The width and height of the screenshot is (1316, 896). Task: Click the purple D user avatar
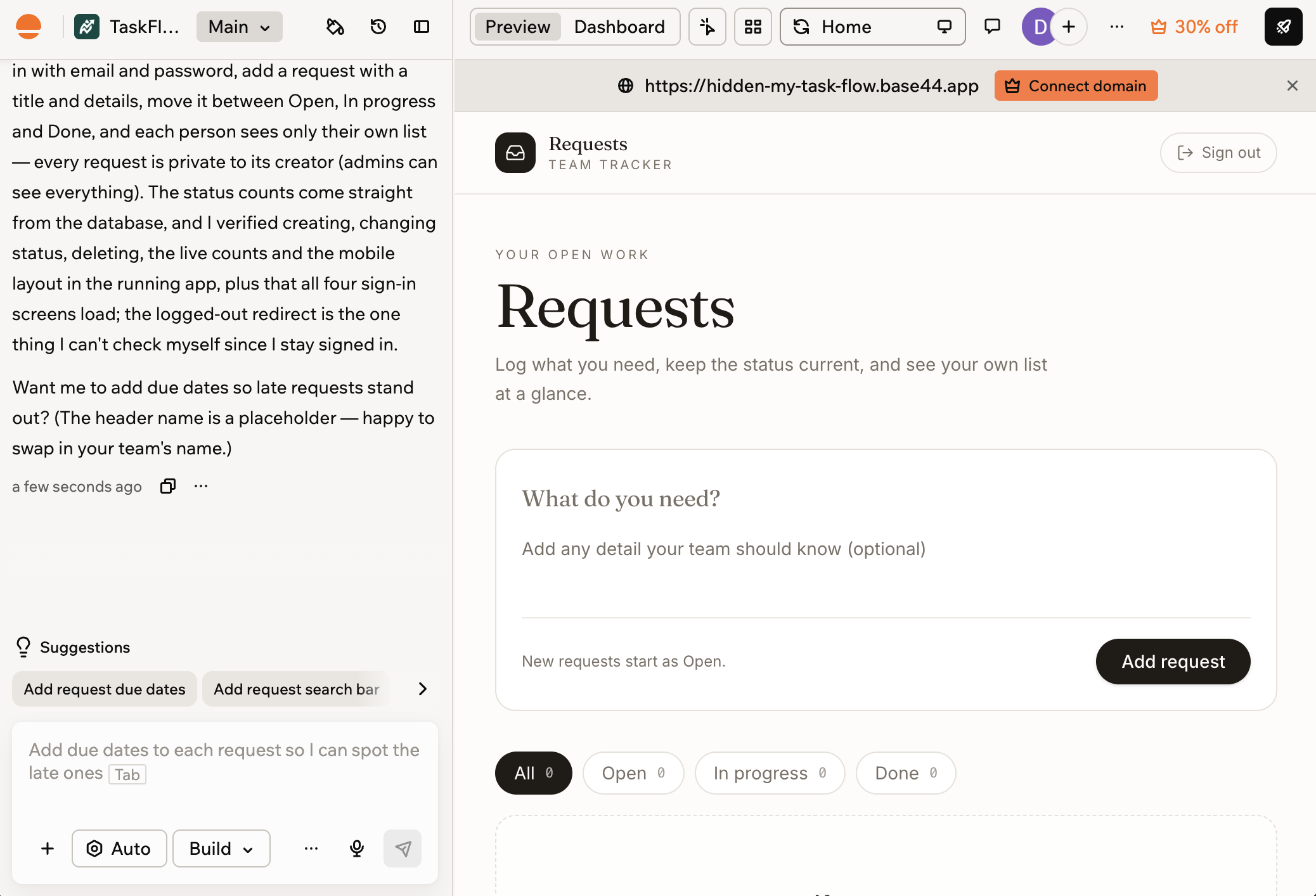click(x=1040, y=27)
